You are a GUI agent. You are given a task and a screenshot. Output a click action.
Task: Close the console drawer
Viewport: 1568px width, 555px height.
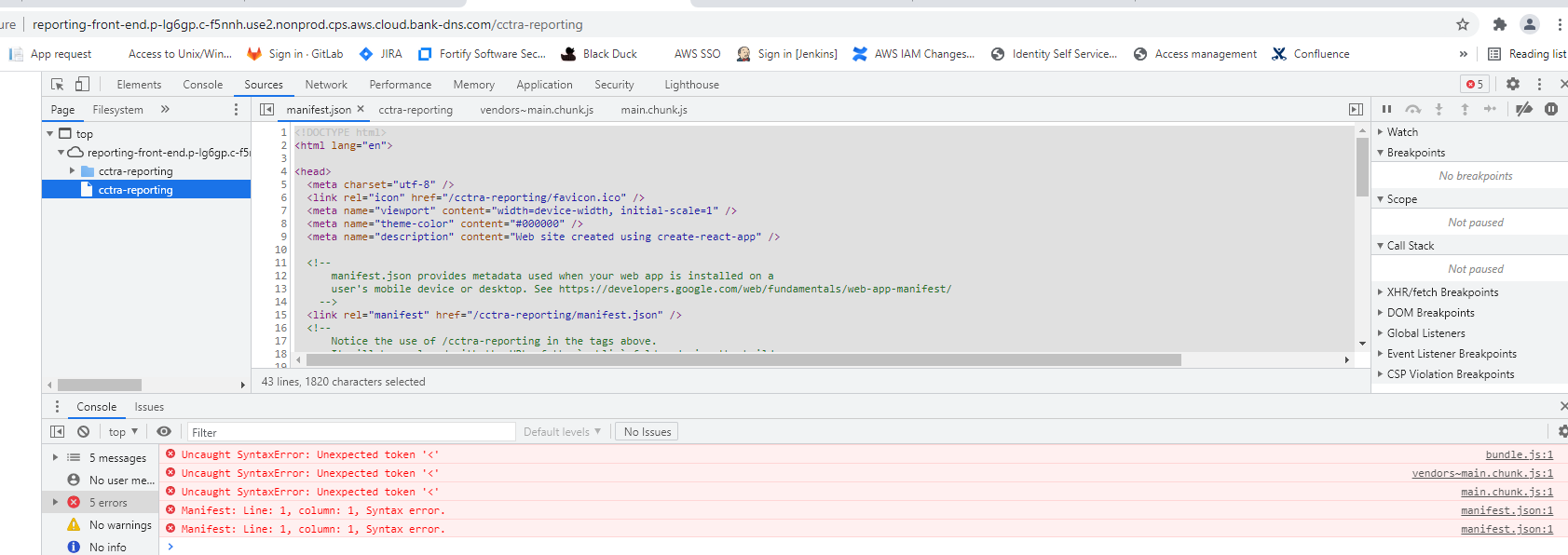[x=1563, y=406]
